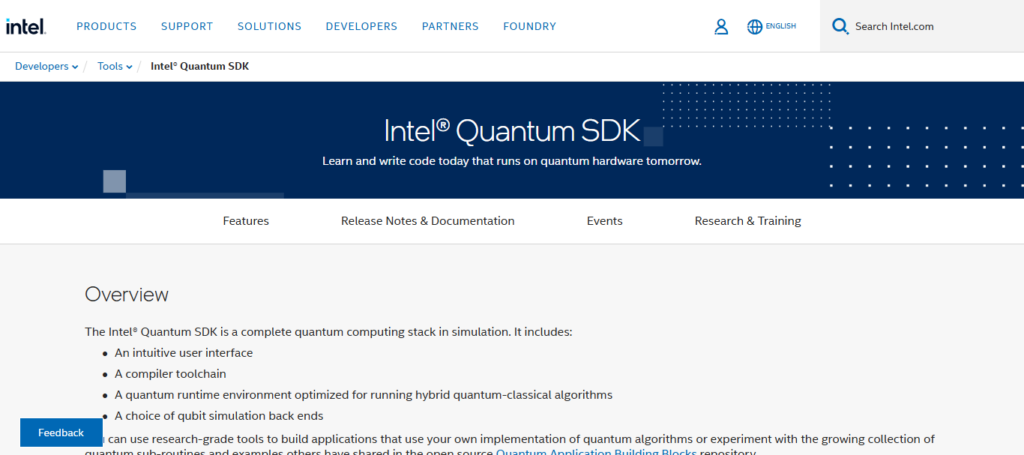Open the Partners menu
This screenshot has width=1024, height=455.
click(450, 26)
